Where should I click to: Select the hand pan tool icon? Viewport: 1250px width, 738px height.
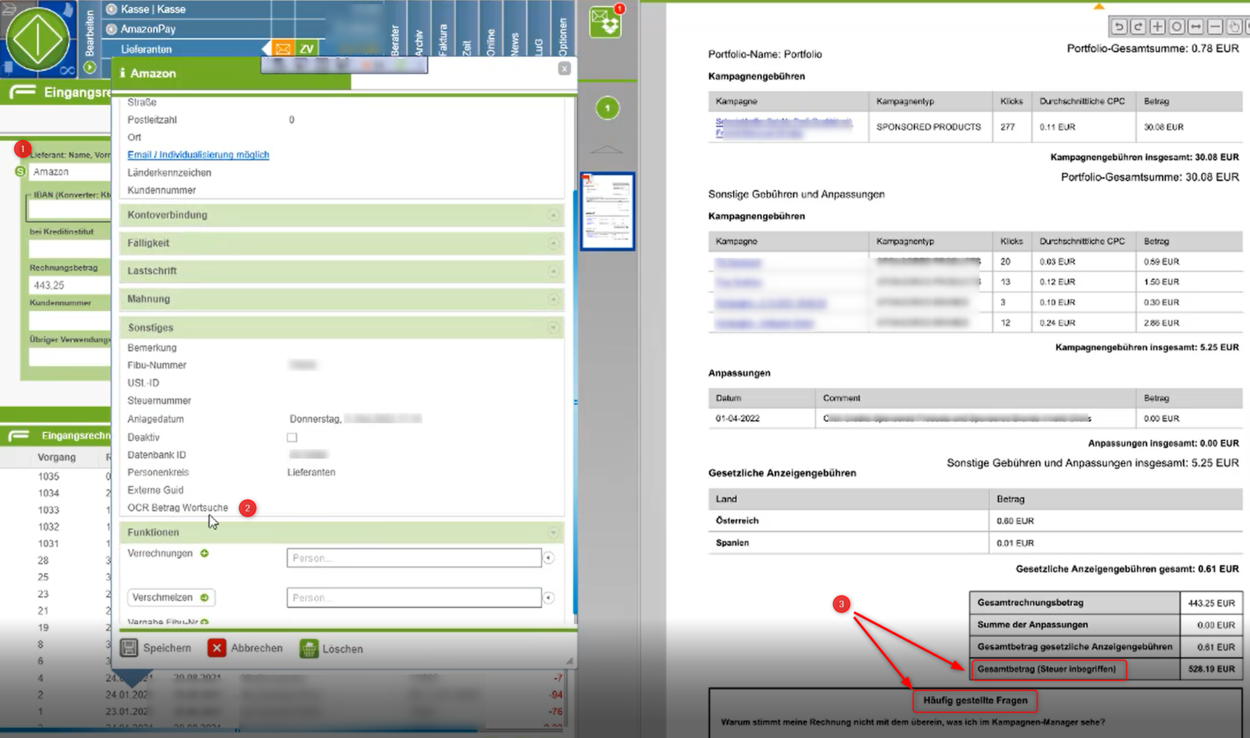(1234, 27)
